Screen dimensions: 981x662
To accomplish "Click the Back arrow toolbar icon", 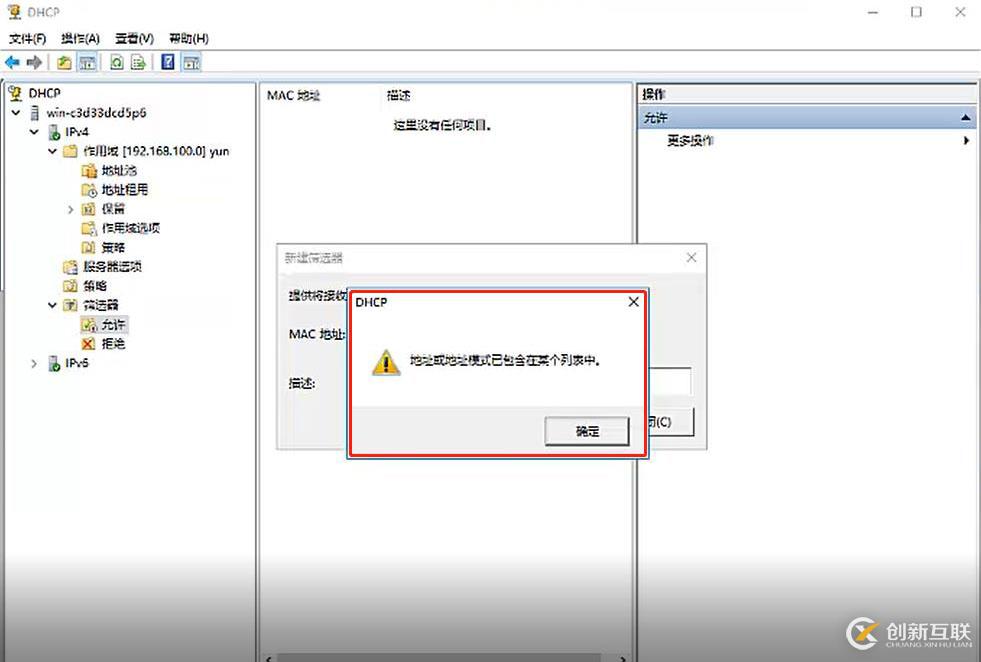I will (x=12, y=63).
